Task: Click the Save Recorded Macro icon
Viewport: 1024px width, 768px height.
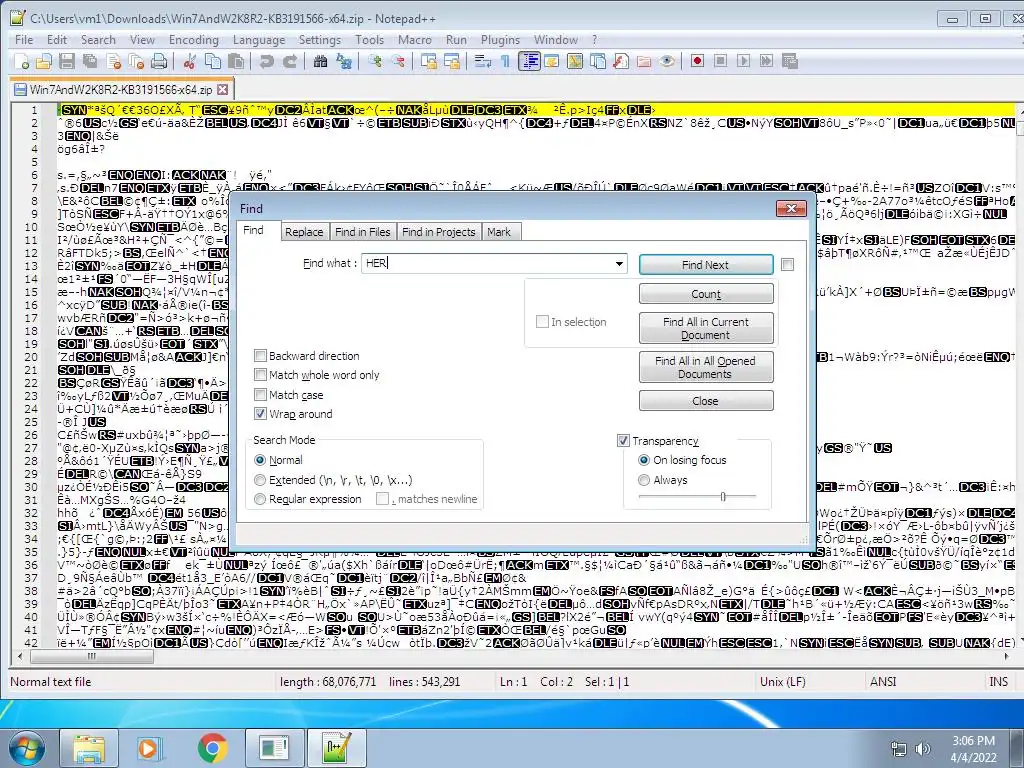Action: coord(790,61)
